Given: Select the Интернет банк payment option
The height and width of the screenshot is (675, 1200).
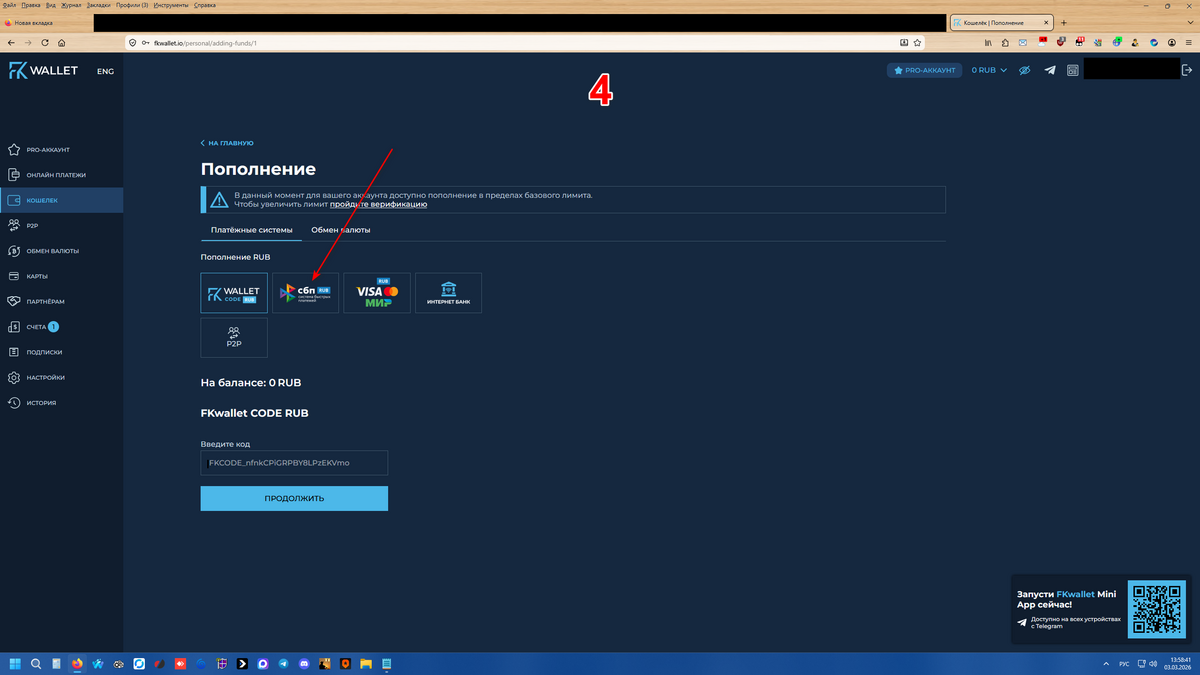Looking at the screenshot, I should coord(448,293).
